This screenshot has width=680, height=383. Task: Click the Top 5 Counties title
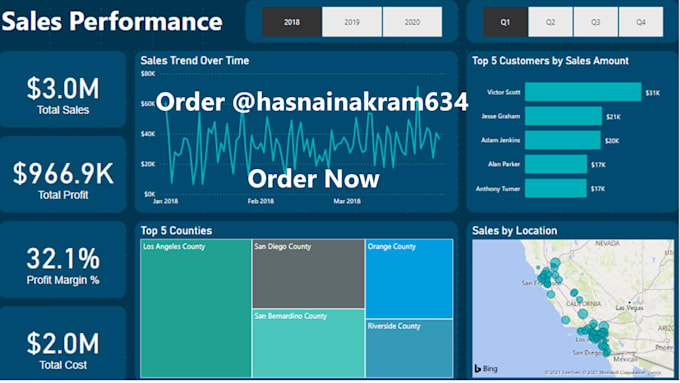176,231
